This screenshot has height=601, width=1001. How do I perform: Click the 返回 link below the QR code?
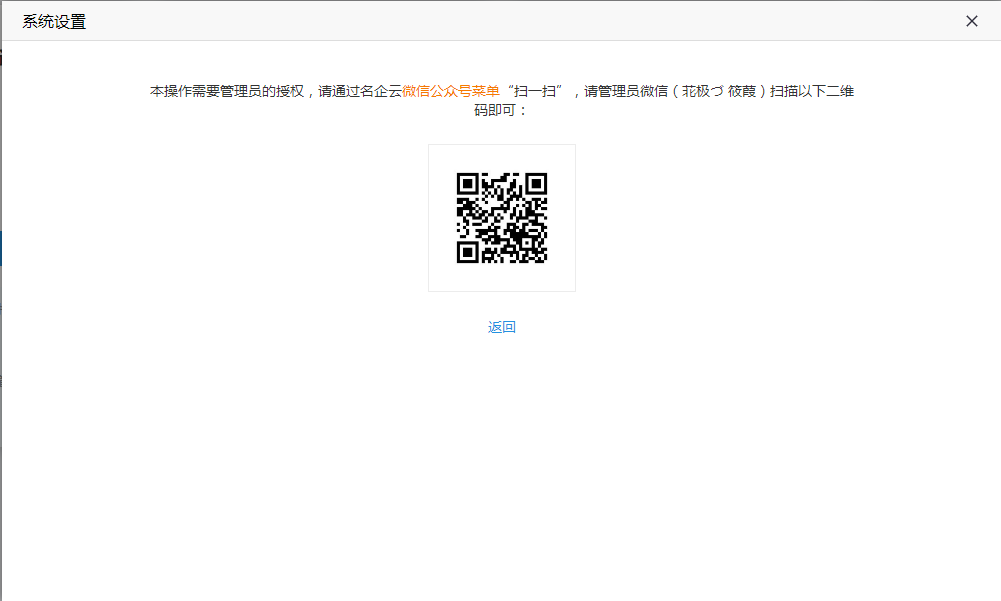[502, 327]
